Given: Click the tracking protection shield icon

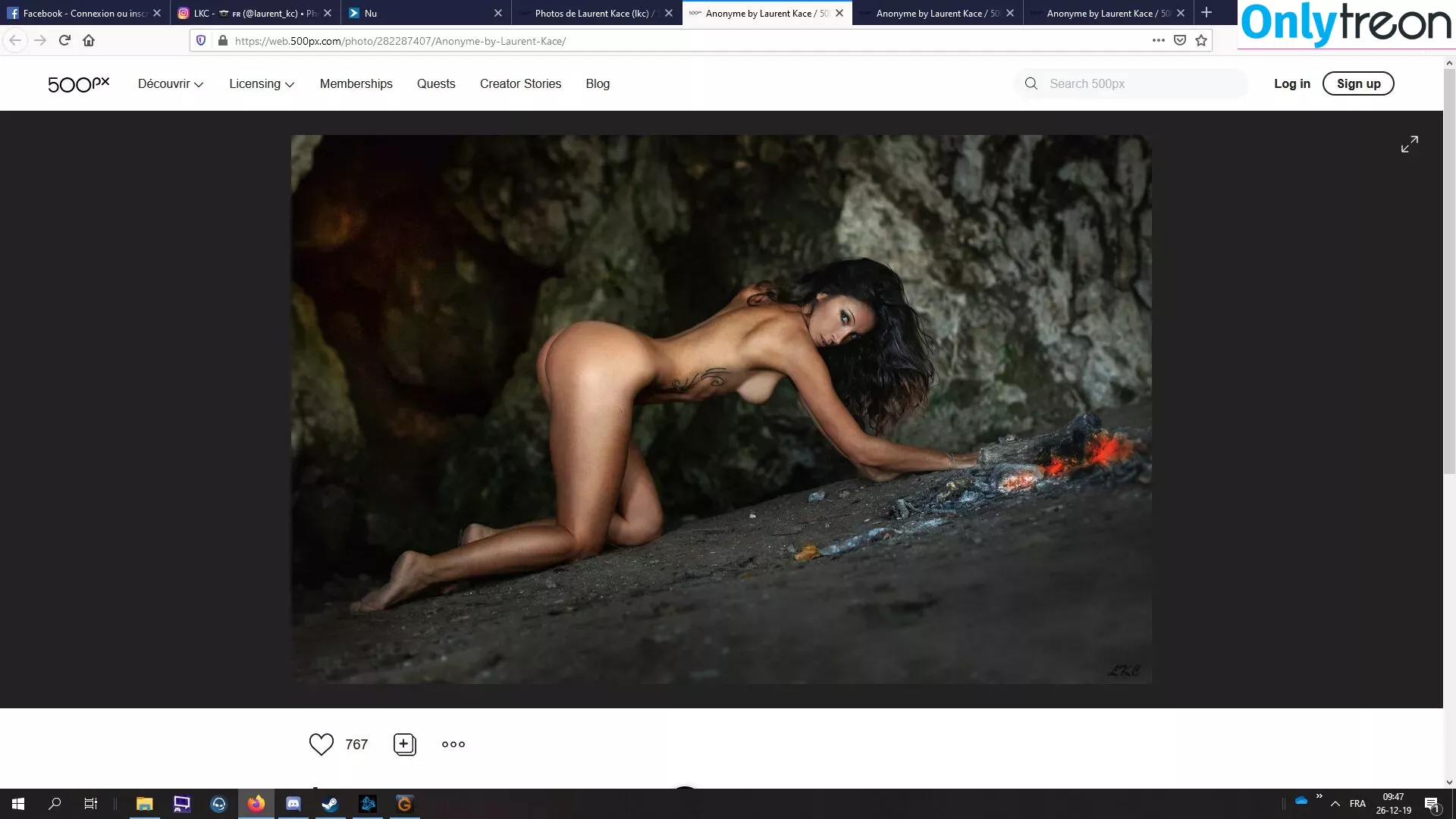Looking at the screenshot, I should 201,40.
